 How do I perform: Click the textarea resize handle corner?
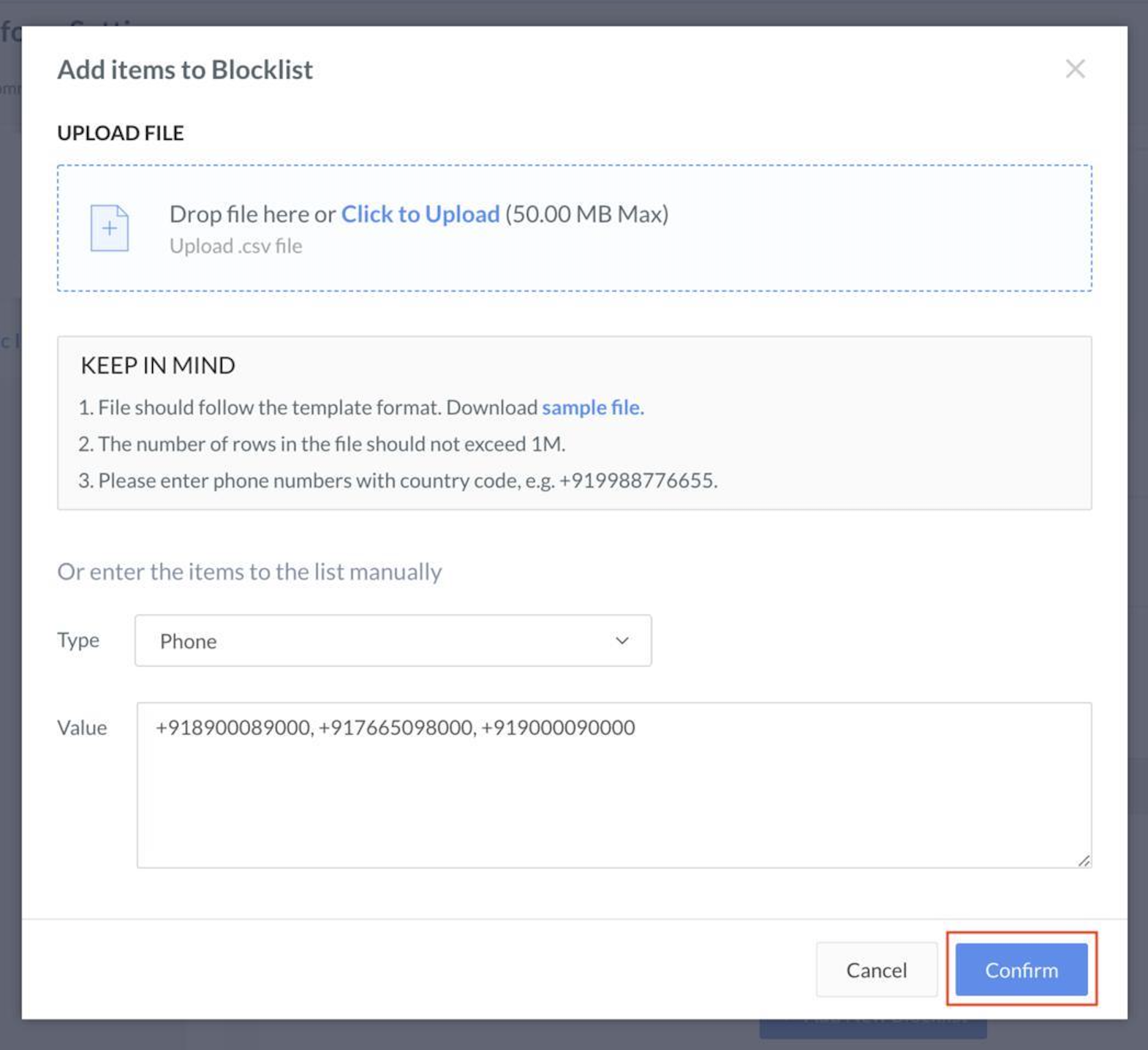coord(1084,861)
